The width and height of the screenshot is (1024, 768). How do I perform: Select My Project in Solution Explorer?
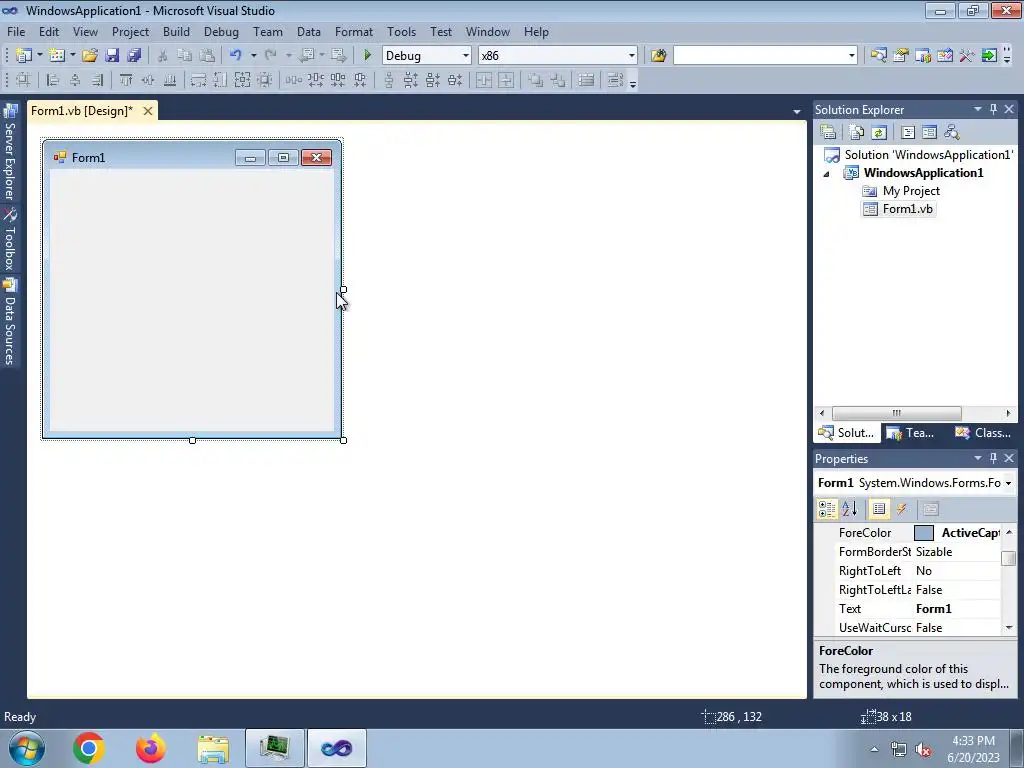click(x=901, y=191)
